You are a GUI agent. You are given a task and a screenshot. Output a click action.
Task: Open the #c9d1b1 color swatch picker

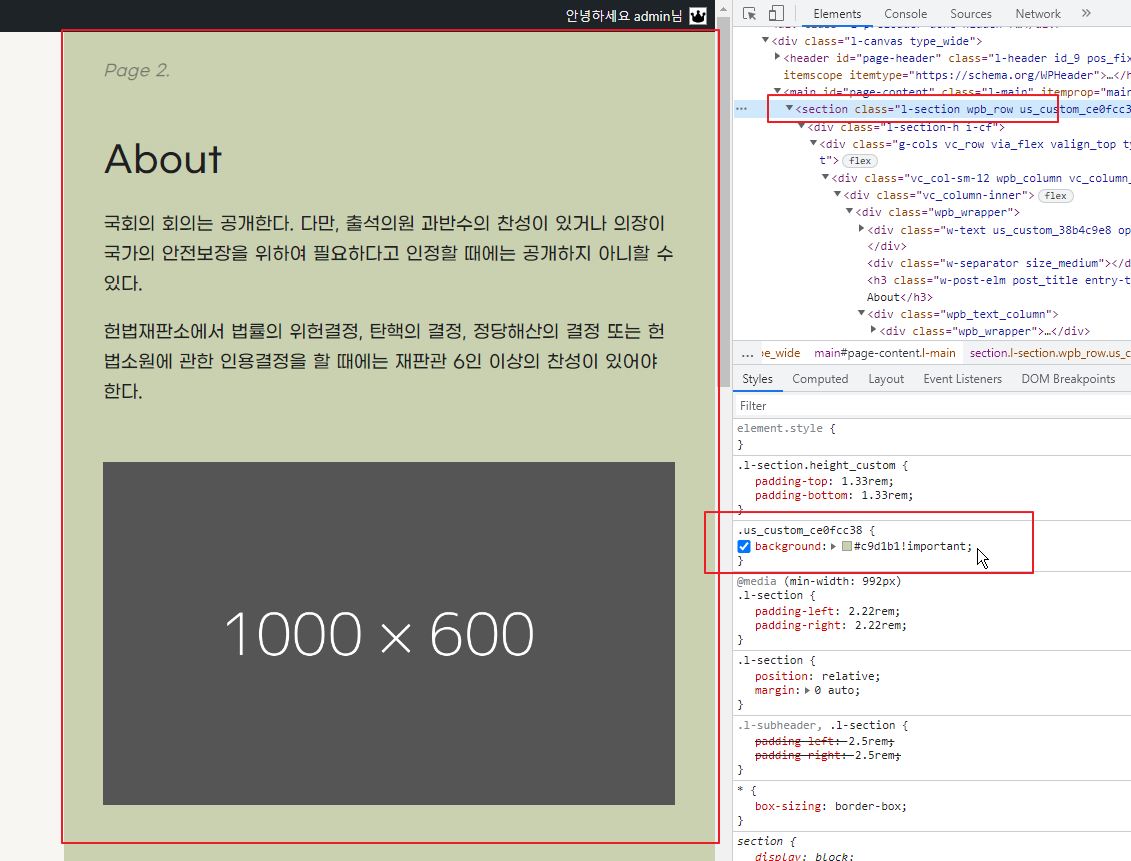coord(847,547)
